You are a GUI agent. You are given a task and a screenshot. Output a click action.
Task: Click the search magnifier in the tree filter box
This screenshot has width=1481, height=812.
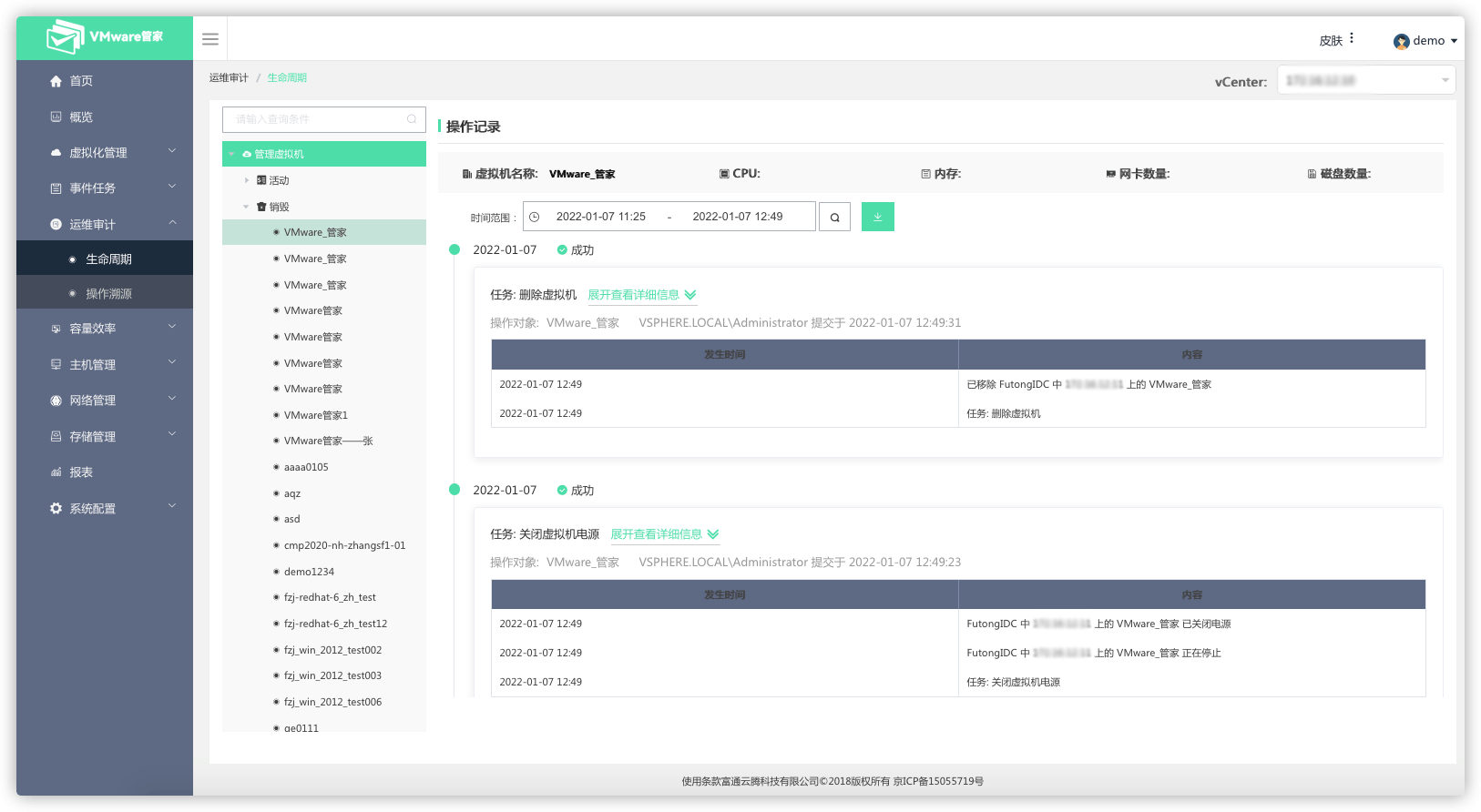(412, 119)
